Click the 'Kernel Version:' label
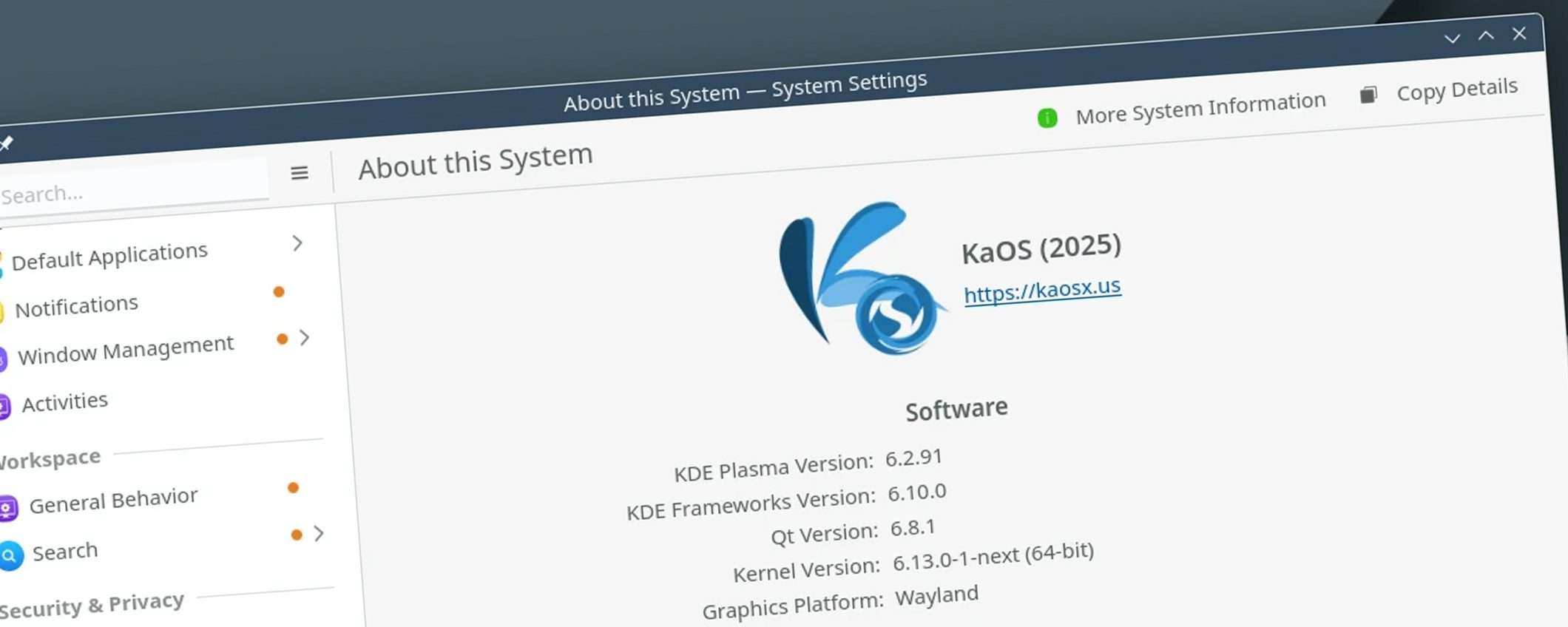 point(807,570)
